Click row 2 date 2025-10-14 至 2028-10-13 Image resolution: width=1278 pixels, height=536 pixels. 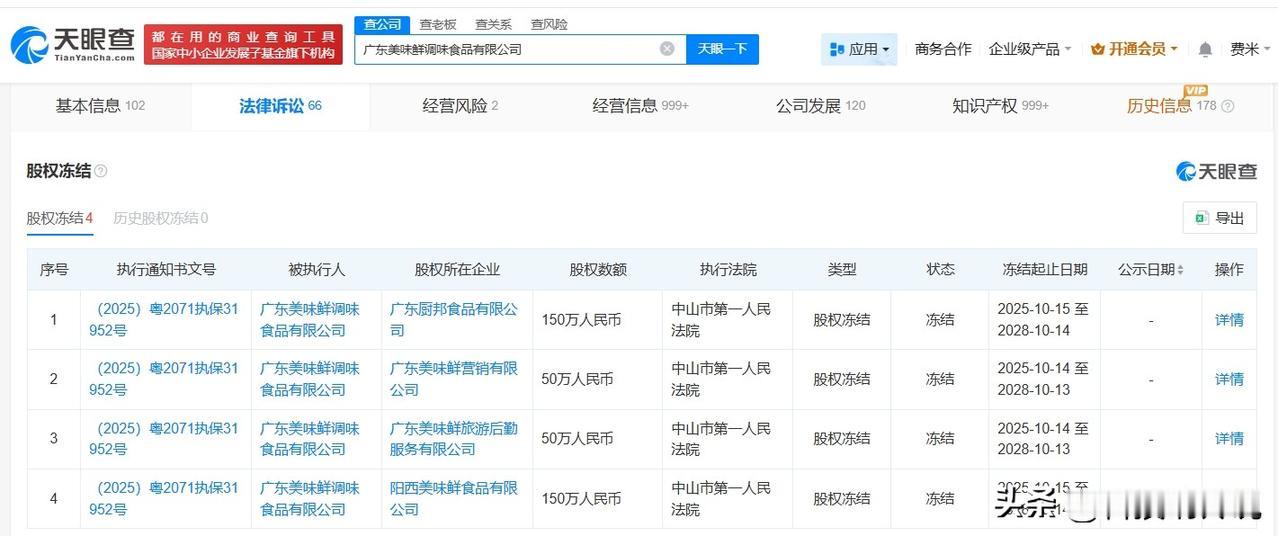click(x=1043, y=379)
